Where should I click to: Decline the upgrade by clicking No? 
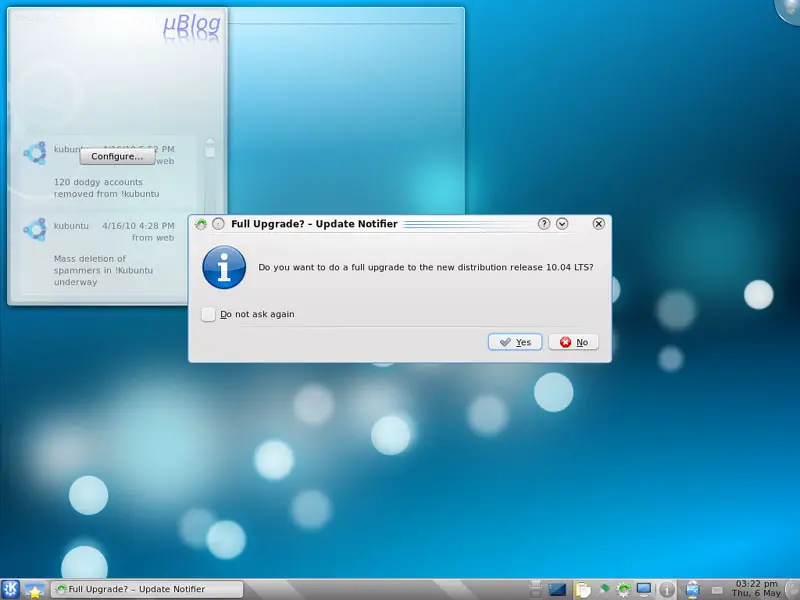coord(574,342)
